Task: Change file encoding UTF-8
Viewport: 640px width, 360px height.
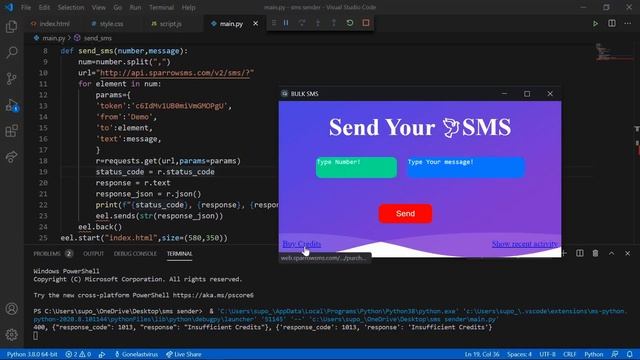Action: point(547,354)
